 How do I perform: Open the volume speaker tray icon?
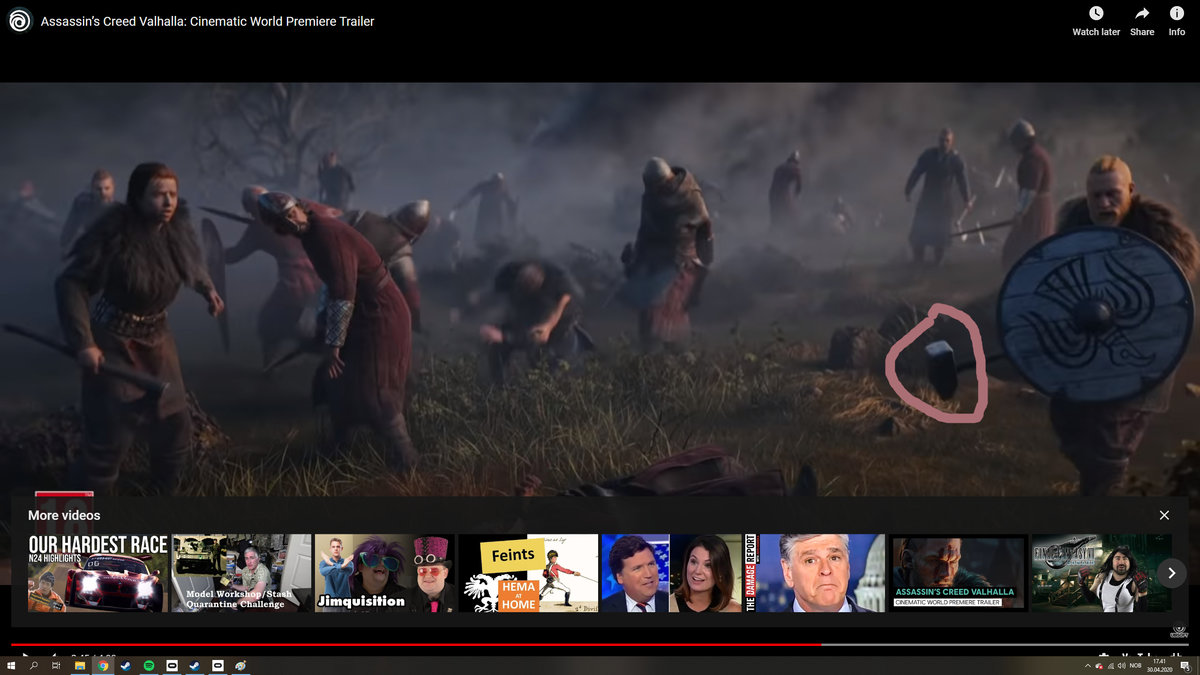pyautogui.click(x=1122, y=666)
